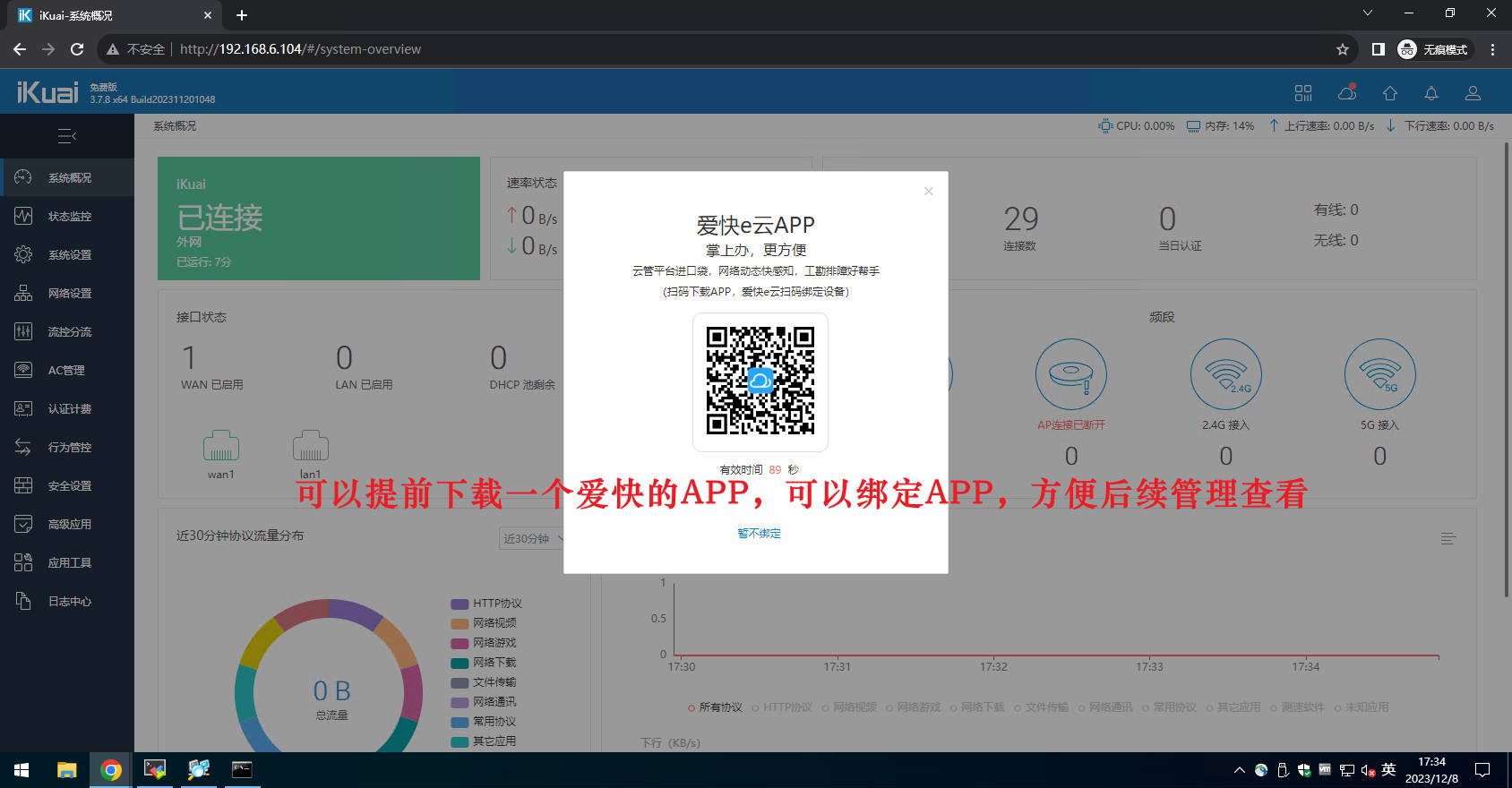
Task: Open 系统概况 in the sidebar
Action: pos(67,177)
